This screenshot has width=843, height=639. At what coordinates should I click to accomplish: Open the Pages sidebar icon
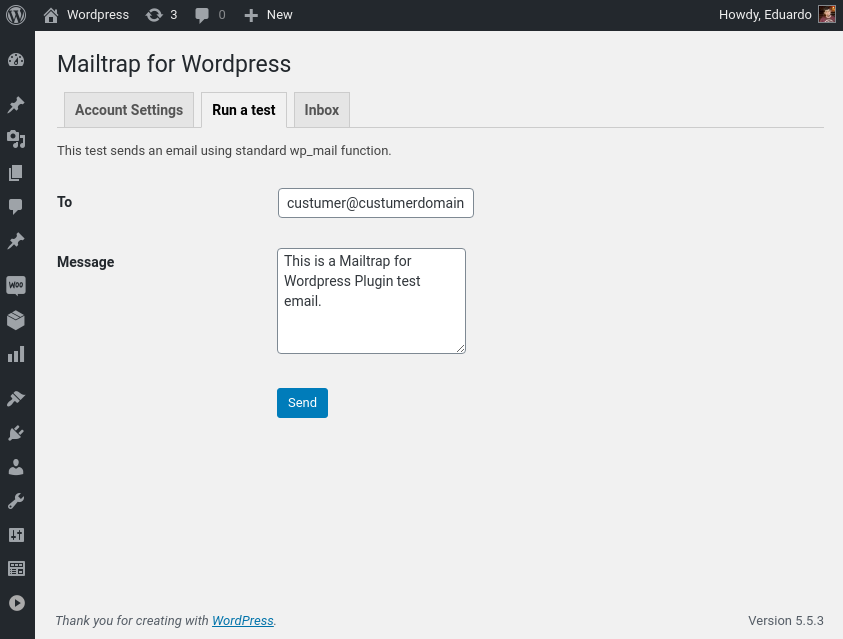click(x=16, y=173)
